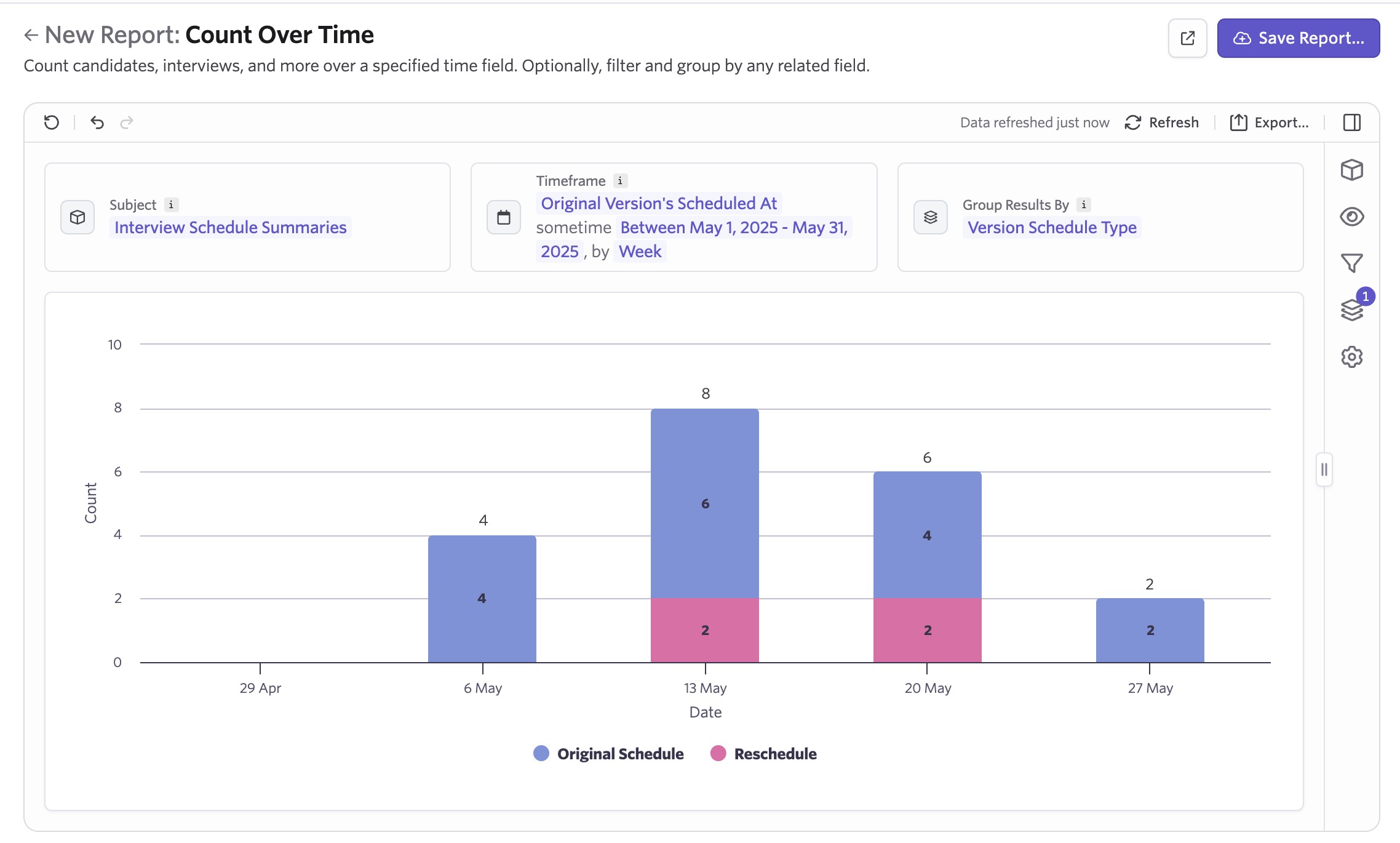
Task: Open the grouping layers panel with badge
Action: (1351, 310)
